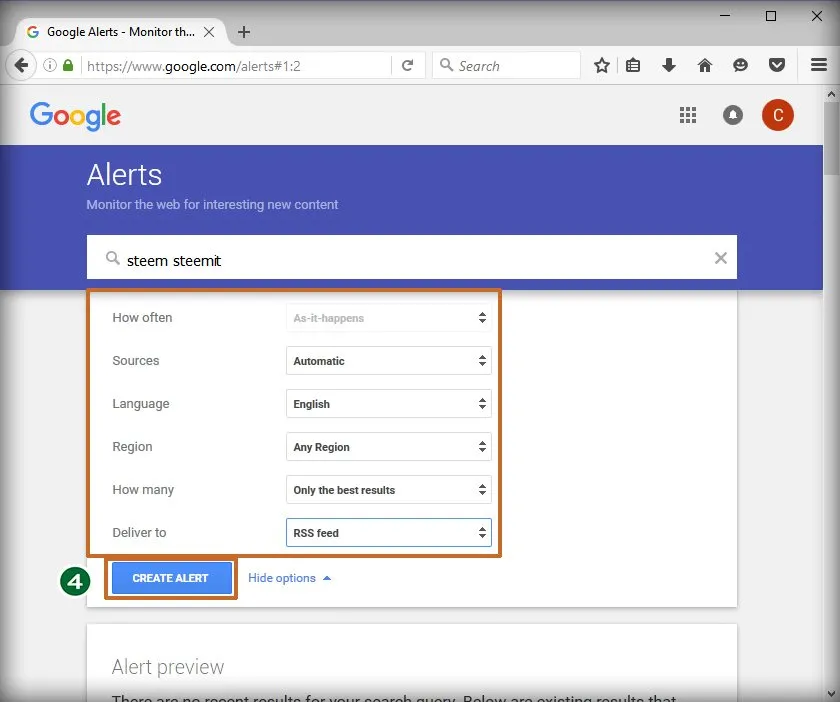
Task: Click the 'Region' label
Action: pos(132,447)
